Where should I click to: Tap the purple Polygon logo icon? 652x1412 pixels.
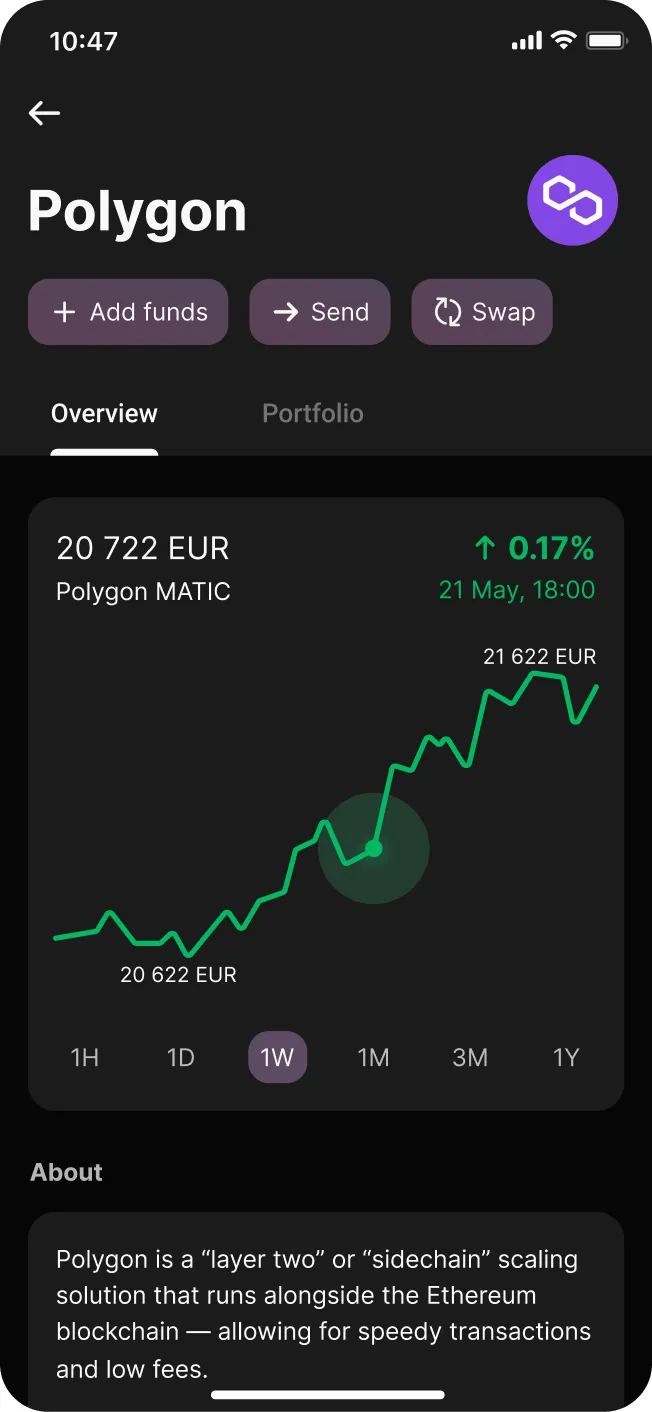[572, 200]
